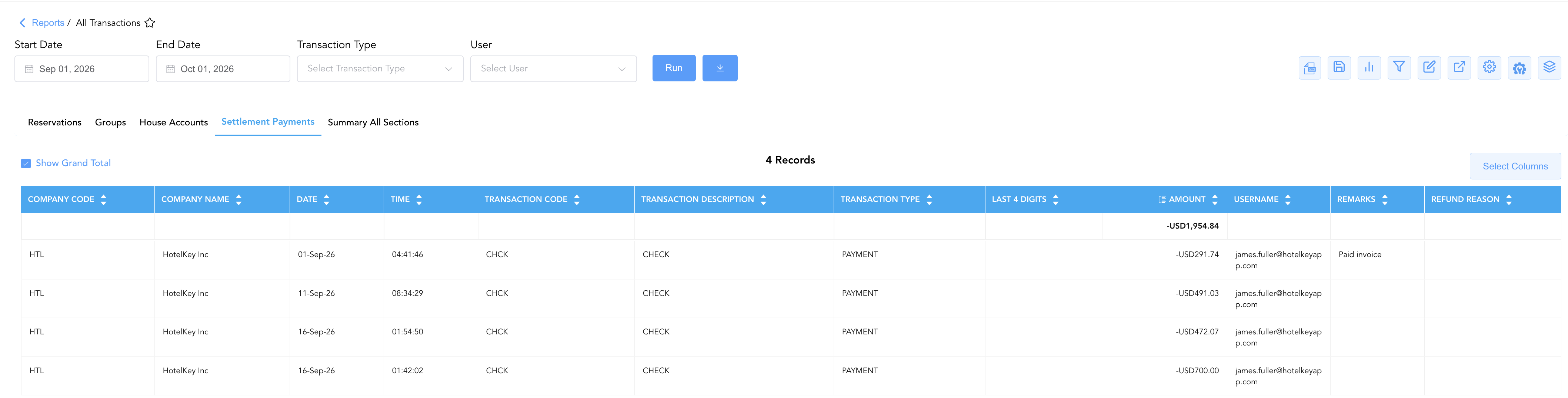Viewport: 1568px width, 398px height.
Task: Sort the Remarks column
Action: click(x=1385, y=199)
